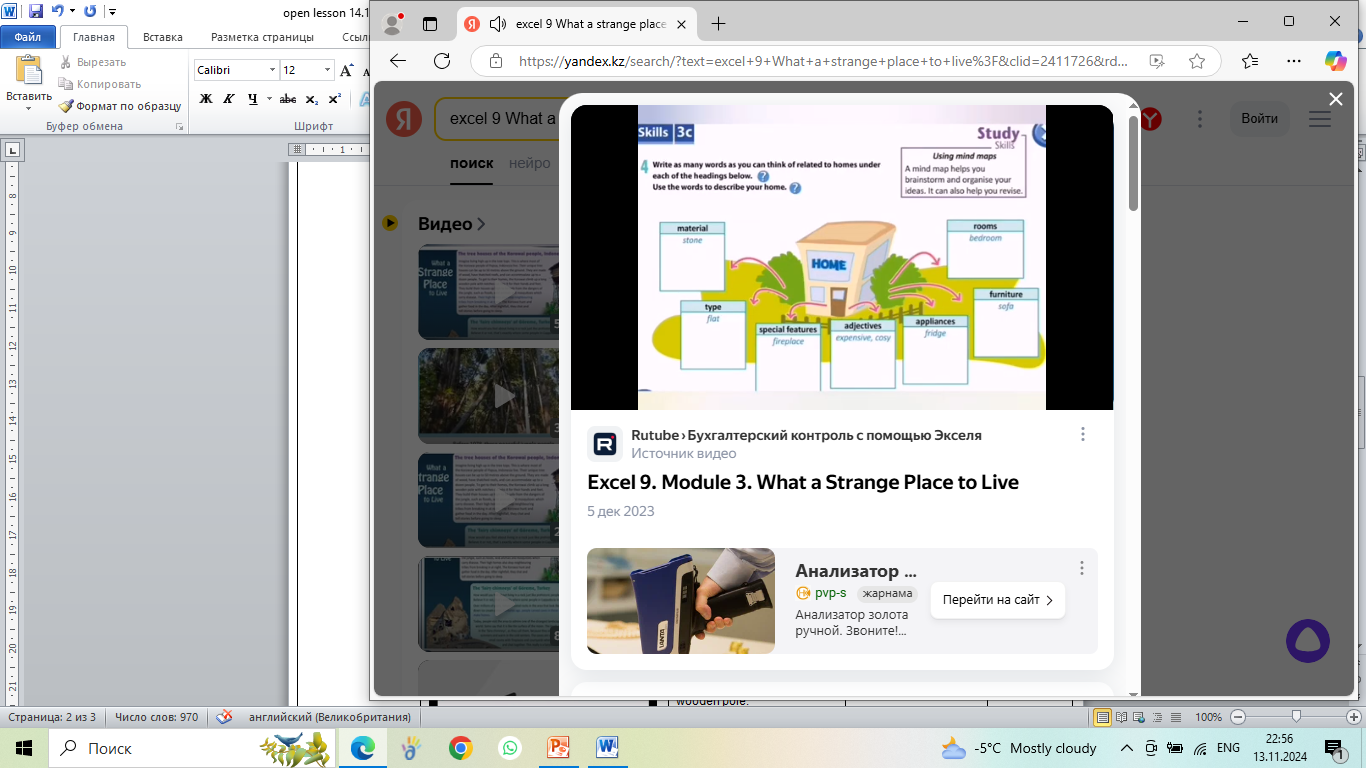Increase font size with the grow font icon
Image resolution: width=1366 pixels, height=768 pixels.
coord(347,70)
